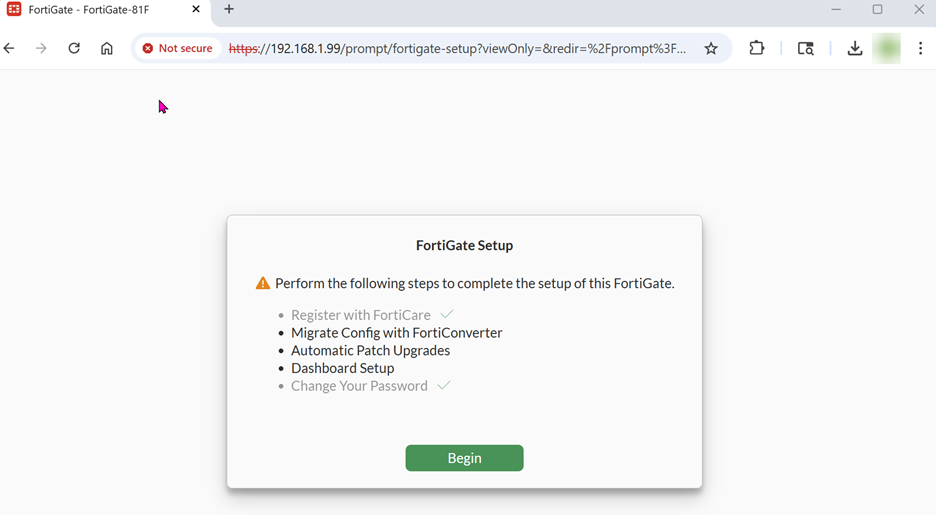Open a new browser tab
The height and width of the screenshot is (515, 936).
tap(229, 10)
